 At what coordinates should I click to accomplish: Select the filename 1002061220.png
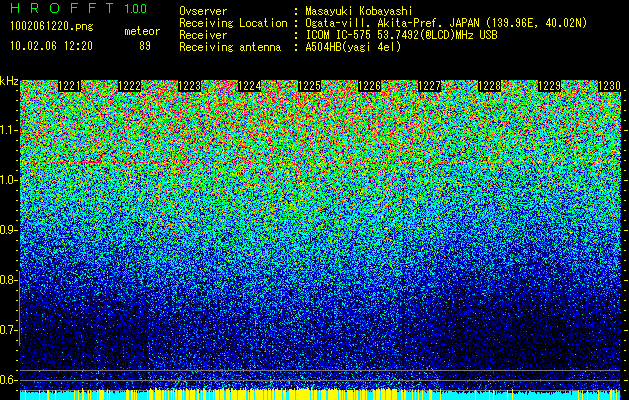coord(52,27)
